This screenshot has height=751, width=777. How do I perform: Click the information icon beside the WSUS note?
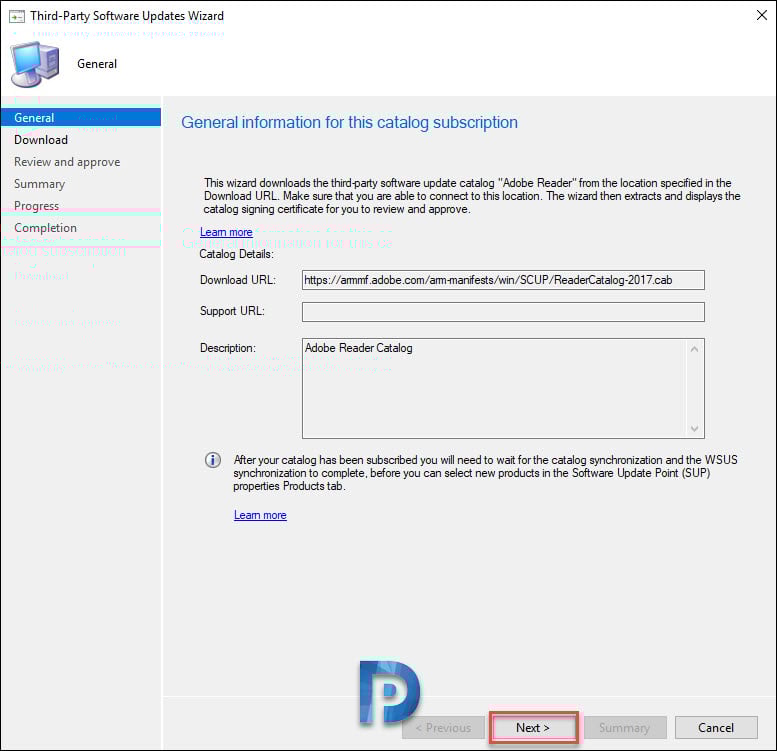coord(213,460)
